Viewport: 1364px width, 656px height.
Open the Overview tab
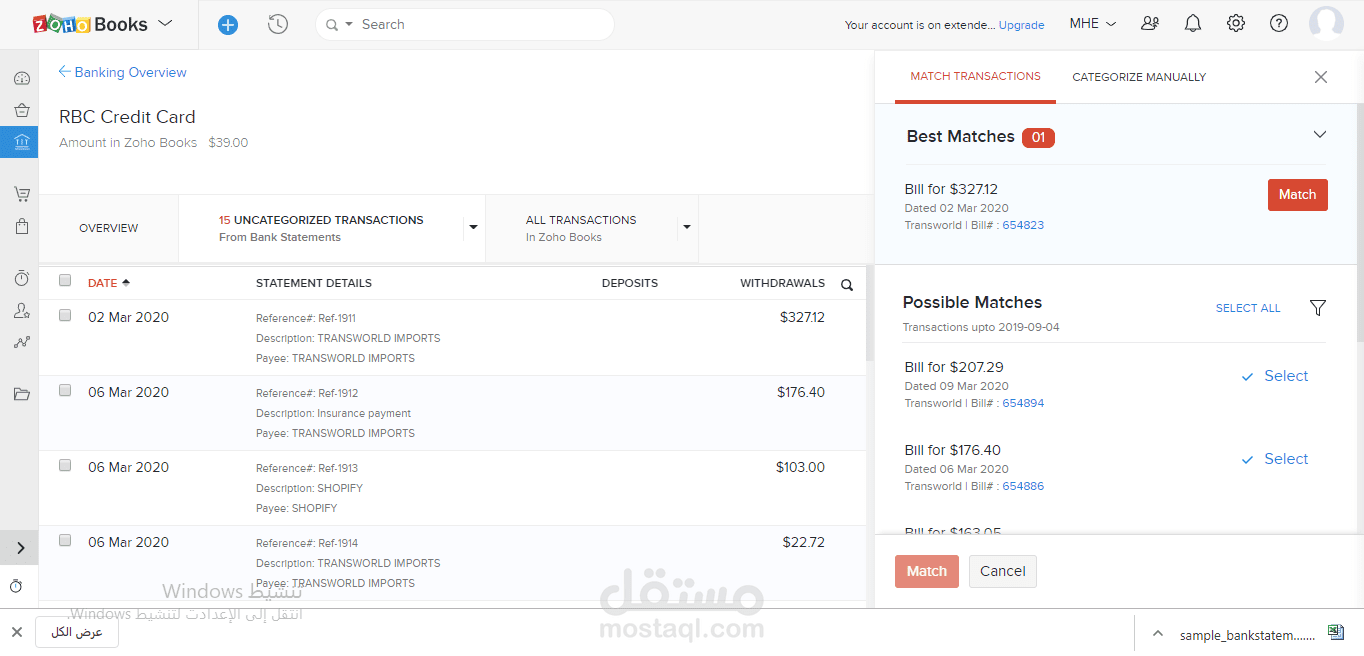click(109, 228)
